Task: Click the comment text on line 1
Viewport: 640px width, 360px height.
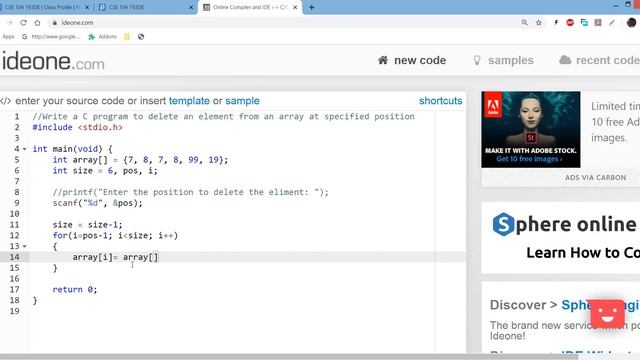Action: pyautogui.click(x=223, y=117)
